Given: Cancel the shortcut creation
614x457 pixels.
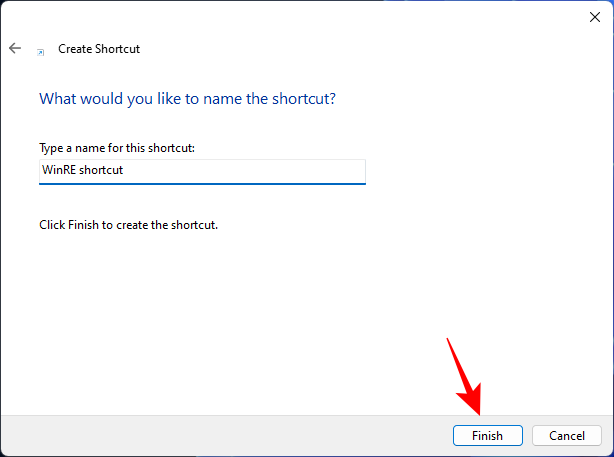Looking at the screenshot, I should pyautogui.click(x=567, y=435).
